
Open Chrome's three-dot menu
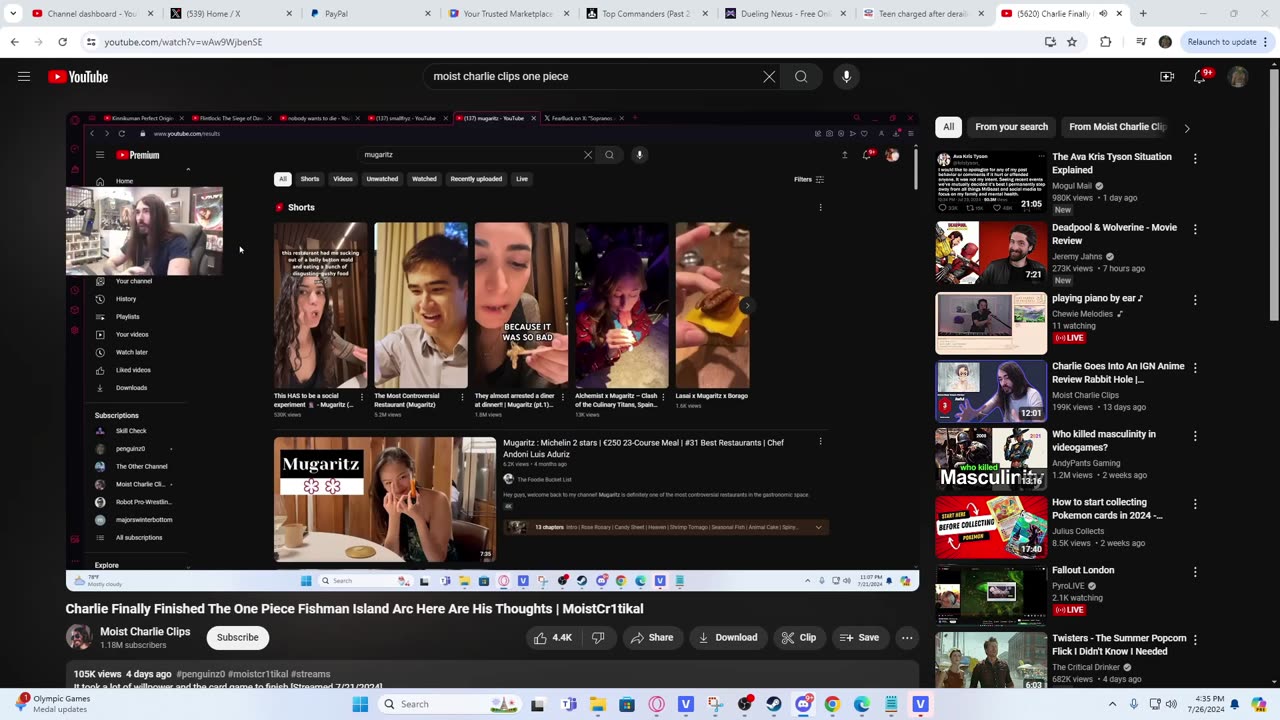(x=1266, y=42)
